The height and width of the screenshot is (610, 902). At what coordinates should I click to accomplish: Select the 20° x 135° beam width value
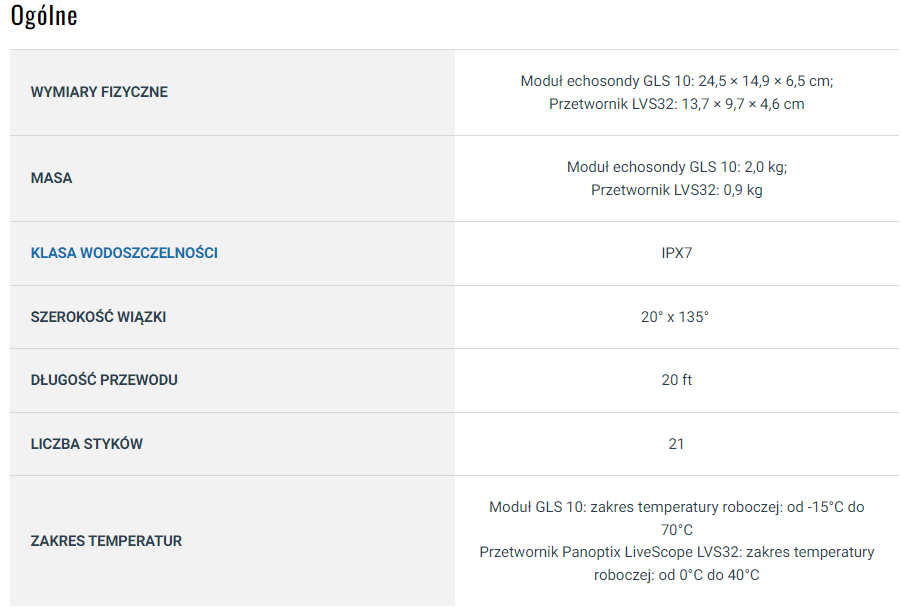coord(676,317)
